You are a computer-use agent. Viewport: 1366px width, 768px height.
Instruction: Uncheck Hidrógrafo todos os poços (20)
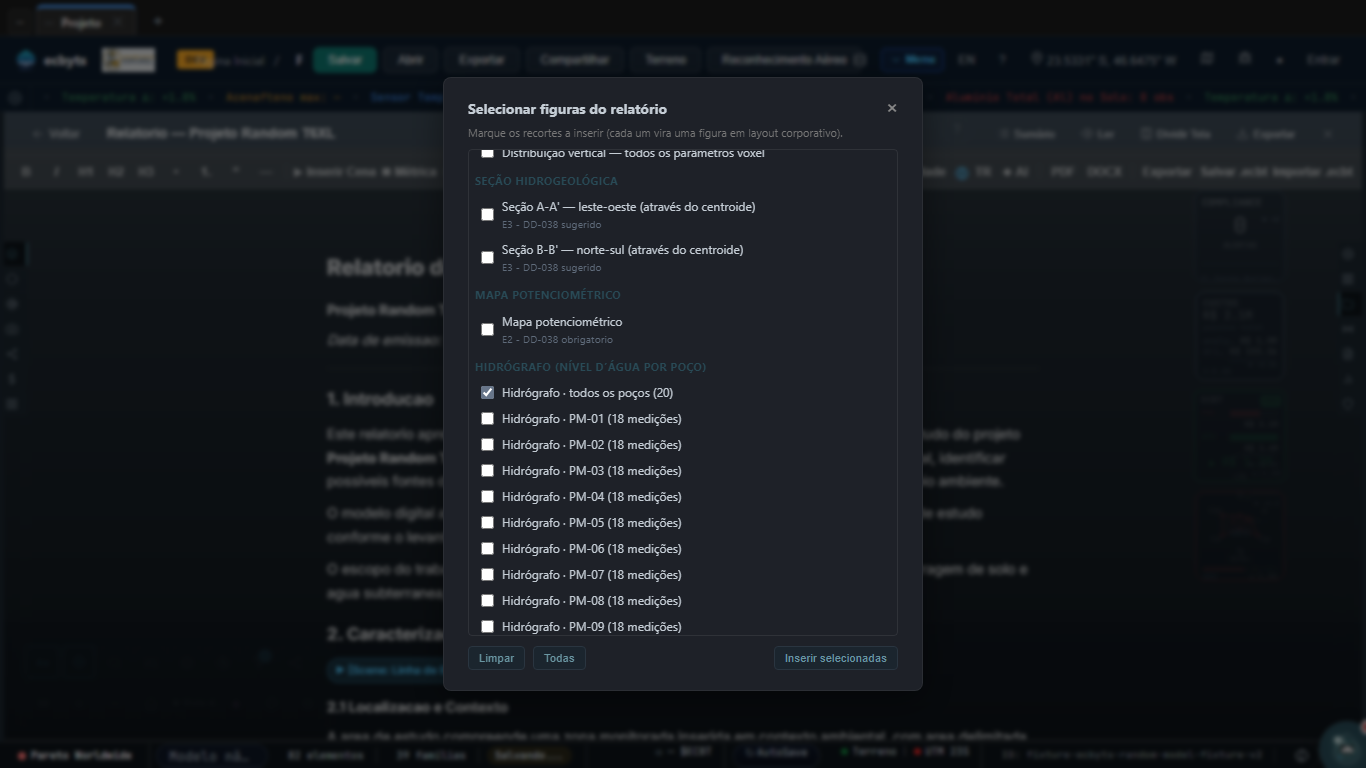[487, 393]
